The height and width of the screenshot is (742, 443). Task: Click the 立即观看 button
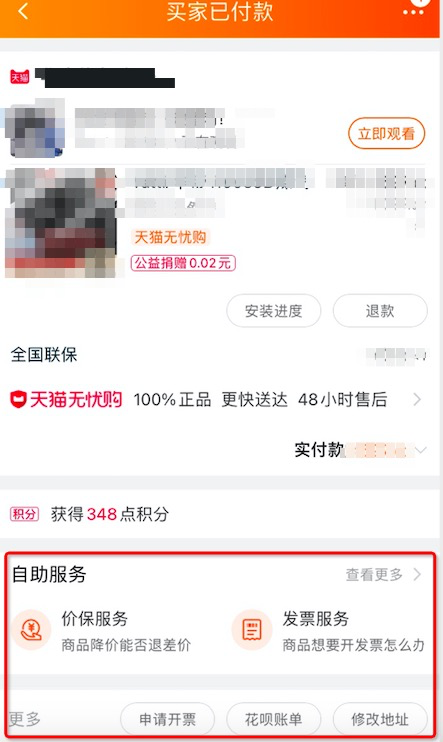[x=386, y=133]
